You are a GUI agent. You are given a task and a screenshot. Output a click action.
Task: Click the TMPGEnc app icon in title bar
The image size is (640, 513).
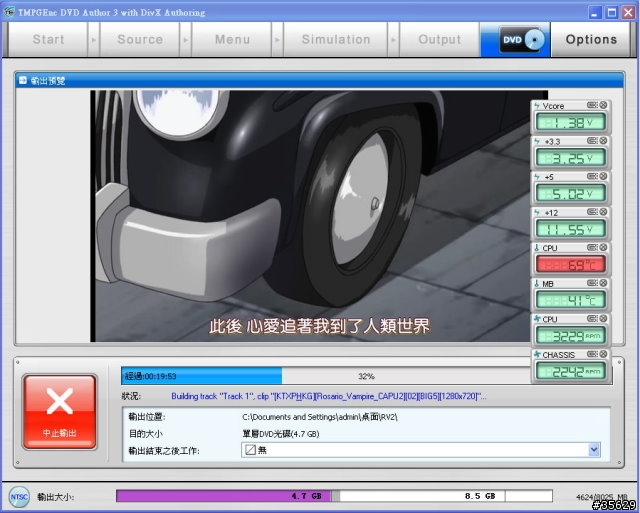[x=9, y=11]
